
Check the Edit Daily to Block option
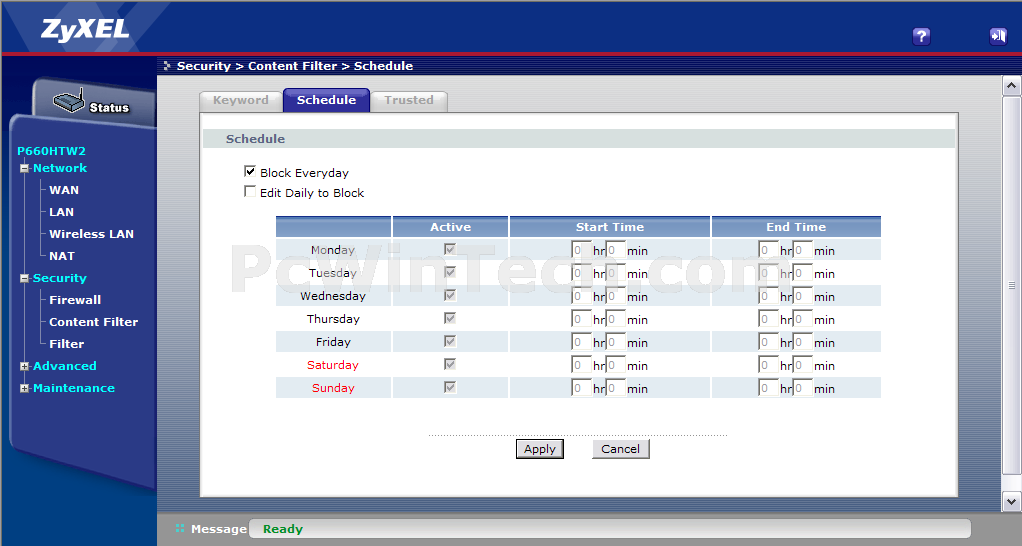coord(250,192)
